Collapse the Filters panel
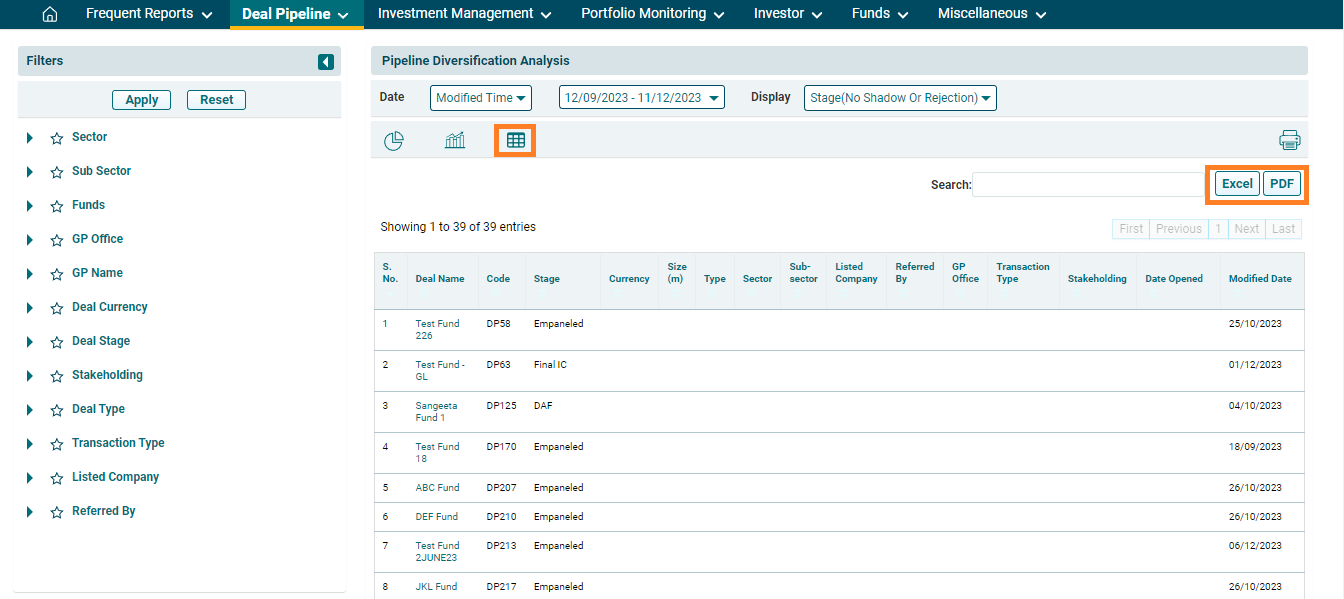The height and width of the screenshot is (599, 1344). click(x=326, y=62)
